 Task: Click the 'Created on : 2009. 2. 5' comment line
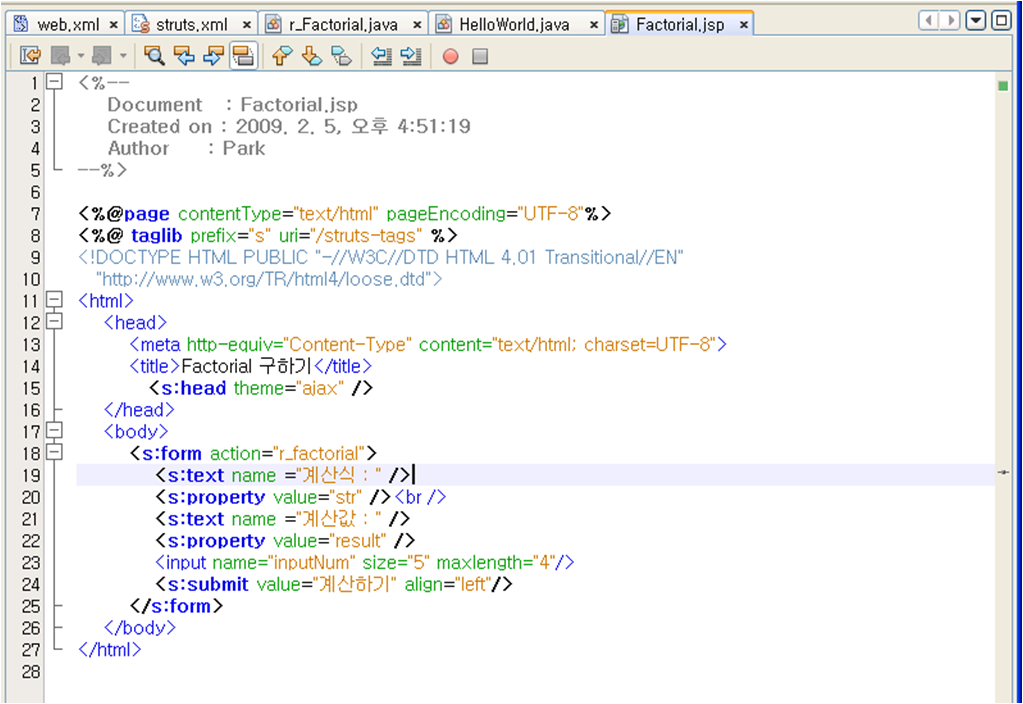click(289, 126)
